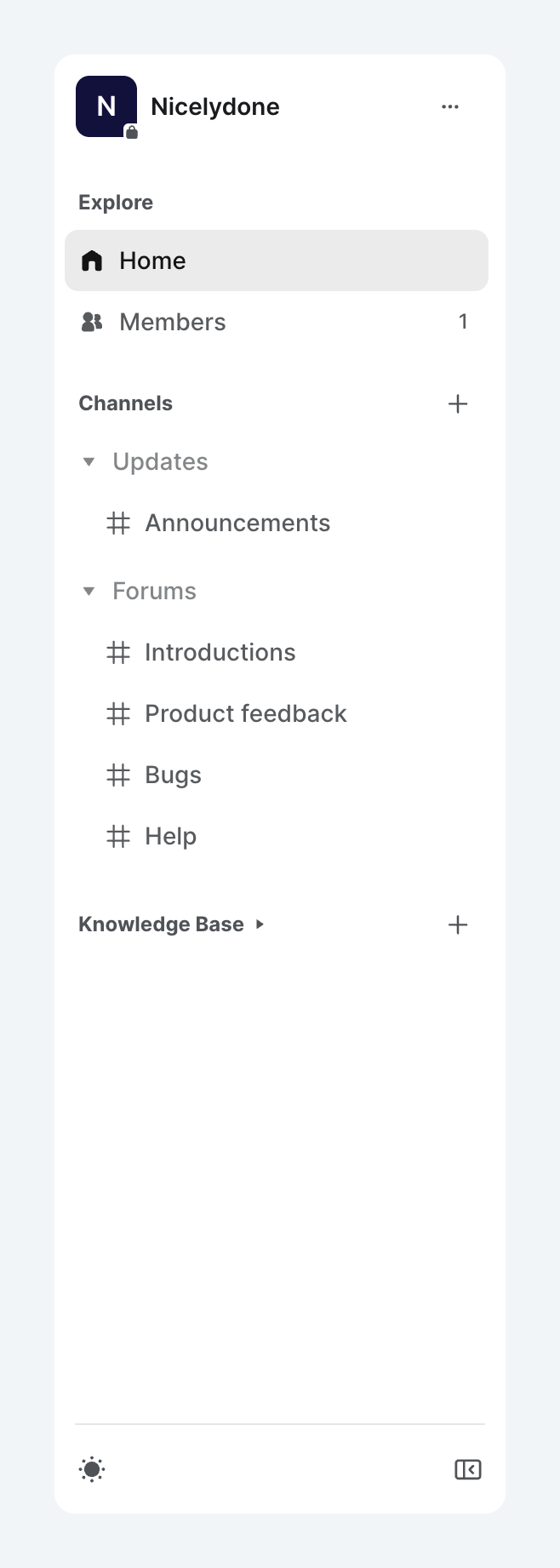Viewport: 560px width, 1568px height.
Task: Click the Home icon in the sidebar
Action: (91, 260)
